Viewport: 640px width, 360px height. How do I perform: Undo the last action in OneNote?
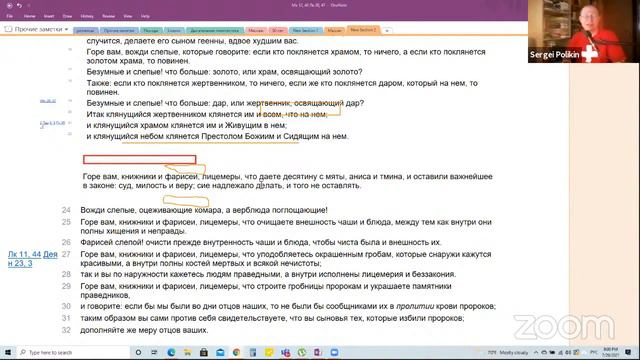point(19,6)
